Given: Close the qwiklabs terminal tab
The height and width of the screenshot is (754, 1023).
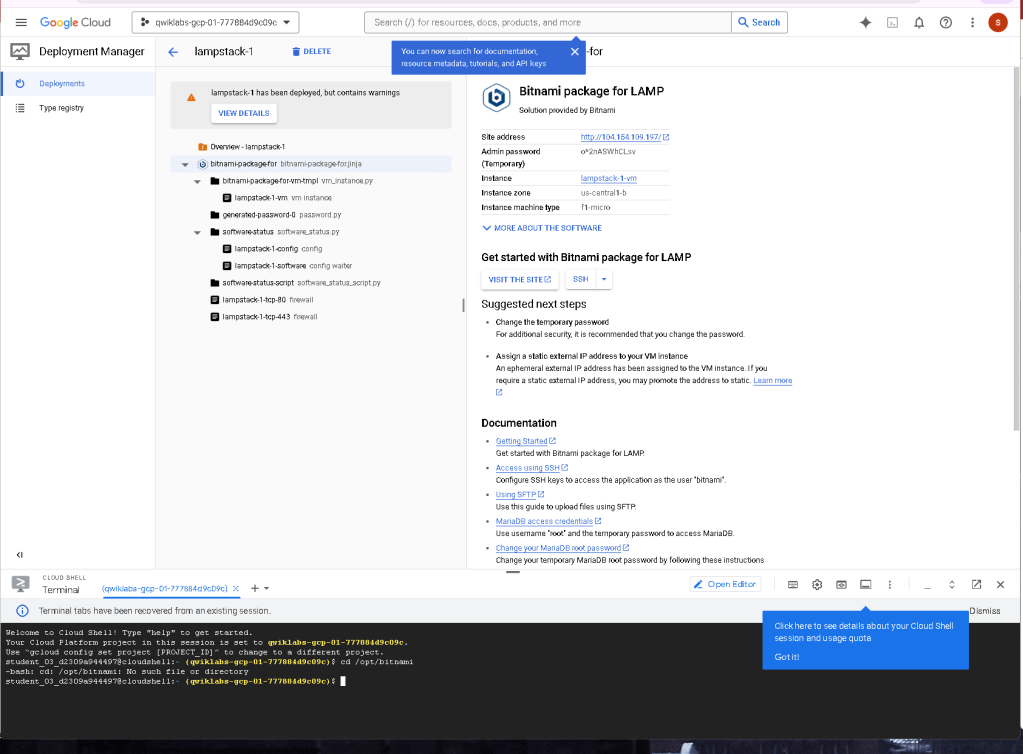Looking at the screenshot, I should click(236, 588).
